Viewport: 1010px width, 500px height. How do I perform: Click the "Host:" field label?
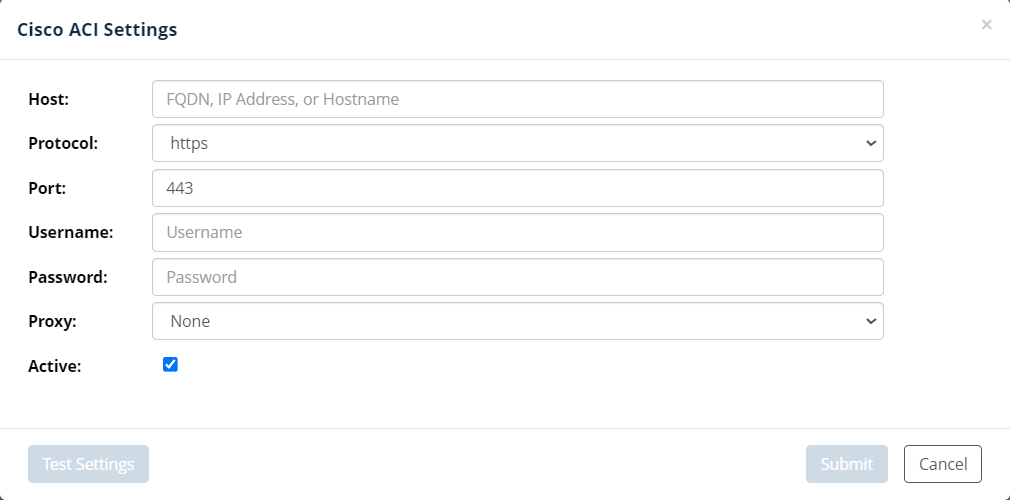pyautogui.click(x=48, y=99)
